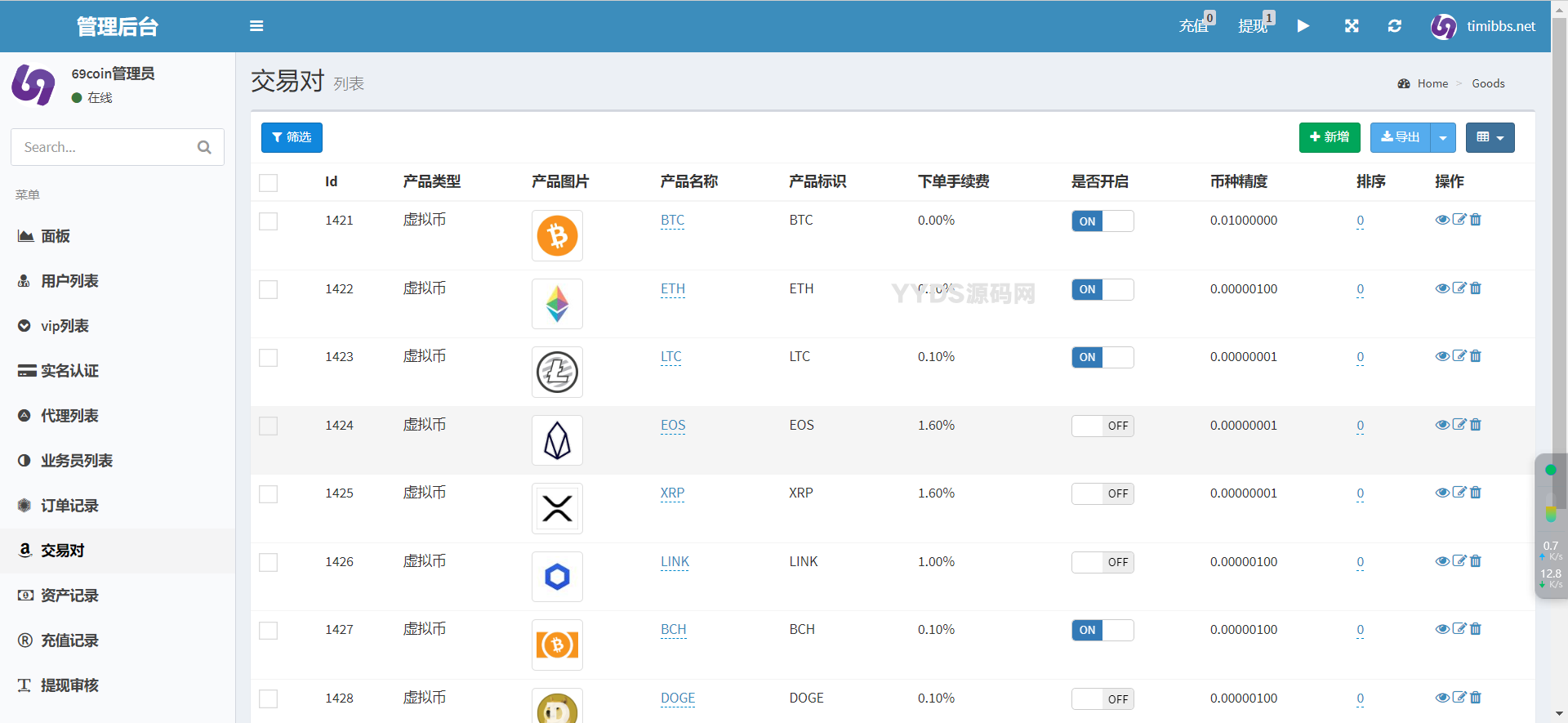Delete the BTC row using trash icon
Image resolution: width=1568 pixels, height=723 pixels.
pos(1476,220)
